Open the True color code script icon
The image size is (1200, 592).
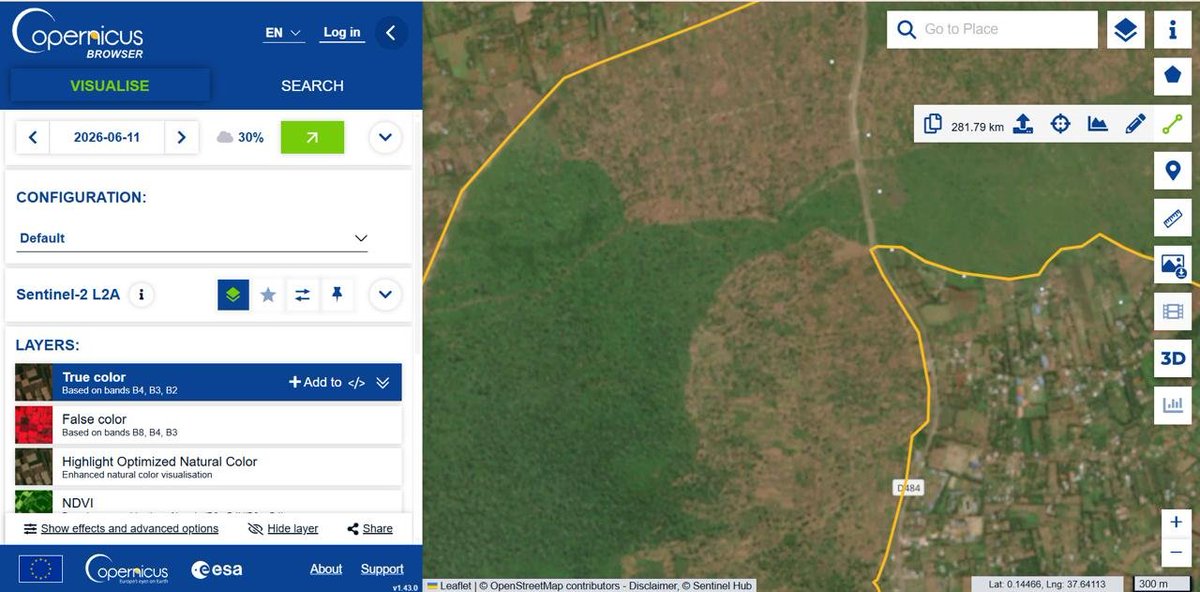tap(356, 382)
